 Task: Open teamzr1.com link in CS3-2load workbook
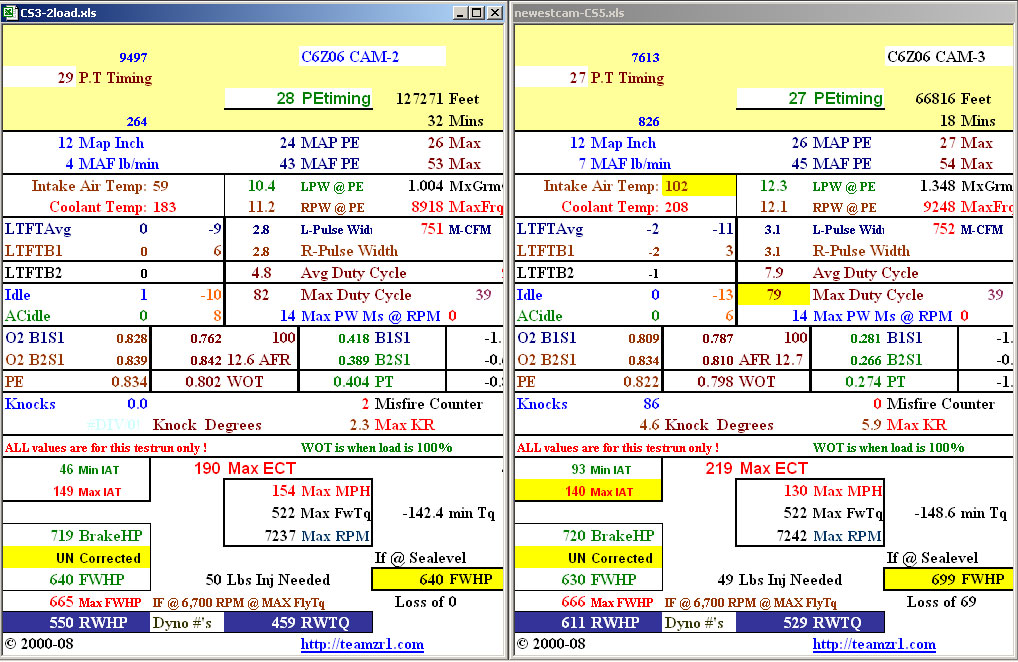(362, 645)
